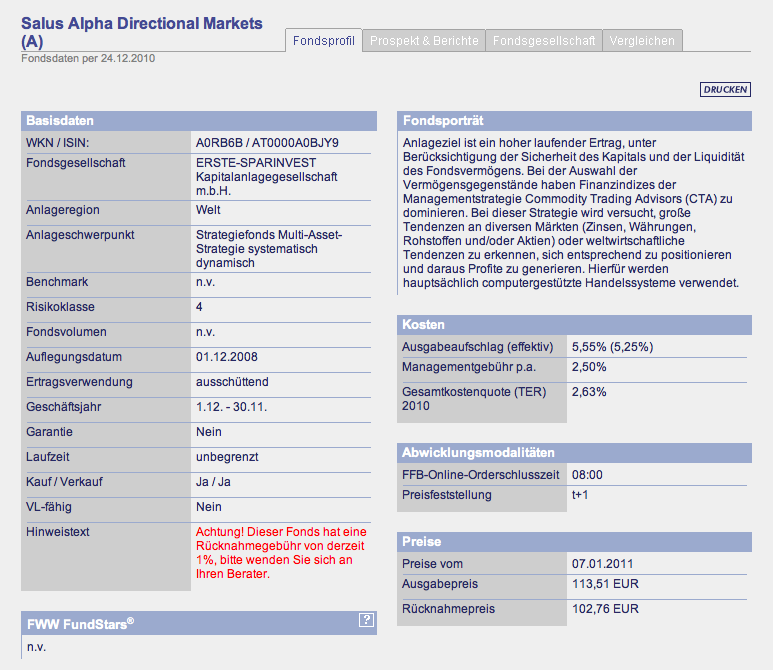The image size is (773, 670).
Task: Click the Kosten section header
Action: tap(574, 325)
